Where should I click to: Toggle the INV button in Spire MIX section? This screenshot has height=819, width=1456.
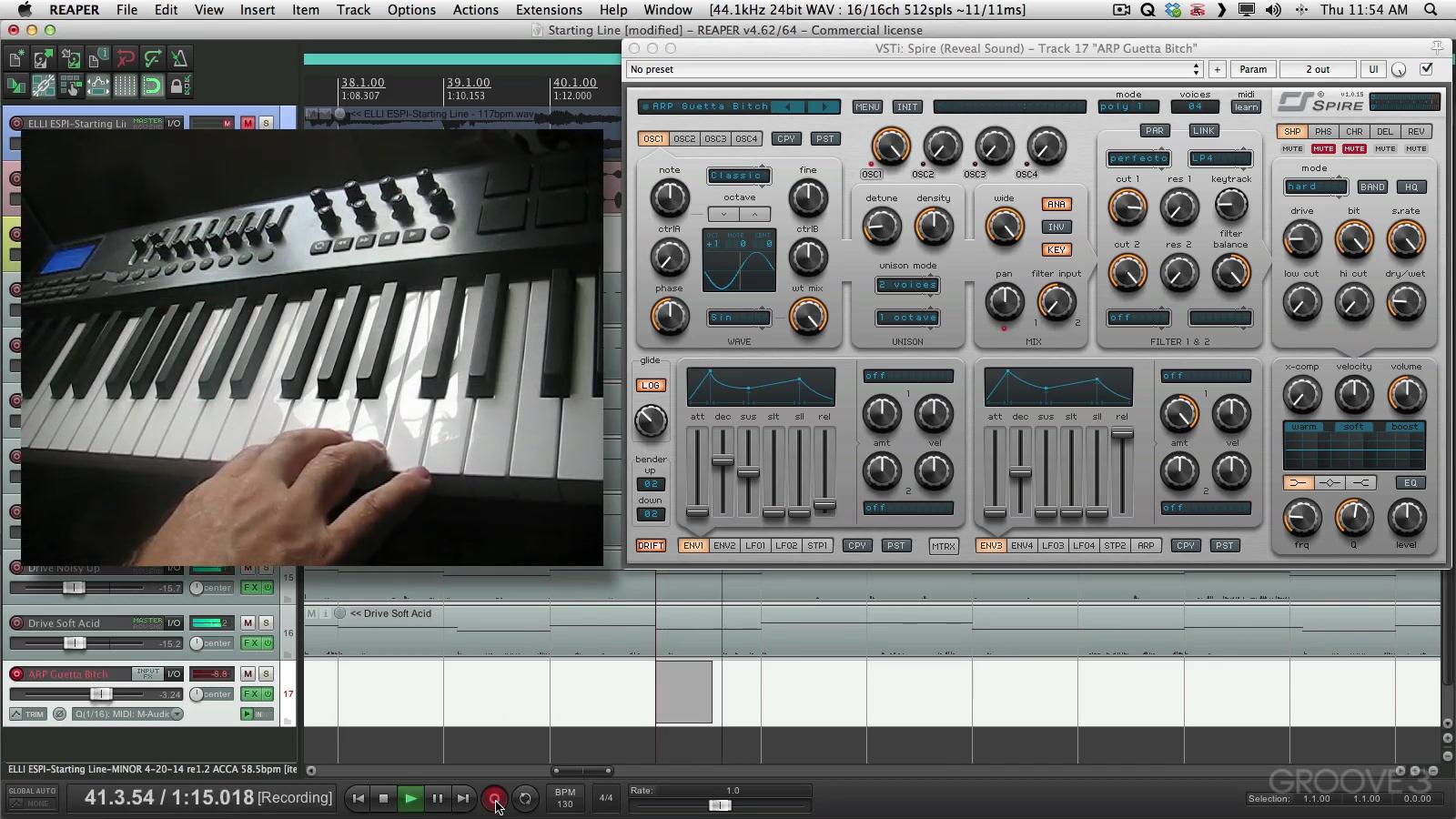[x=1056, y=227]
